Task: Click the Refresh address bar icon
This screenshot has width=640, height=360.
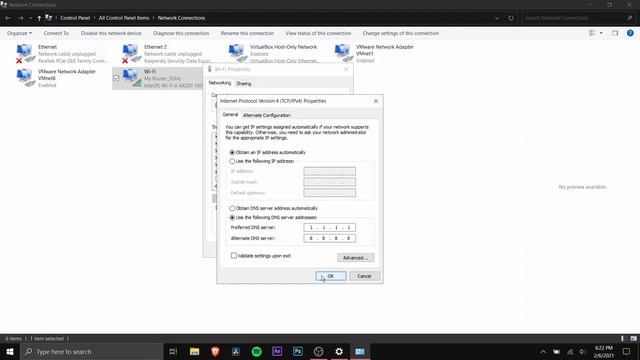Action: coord(511,18)
